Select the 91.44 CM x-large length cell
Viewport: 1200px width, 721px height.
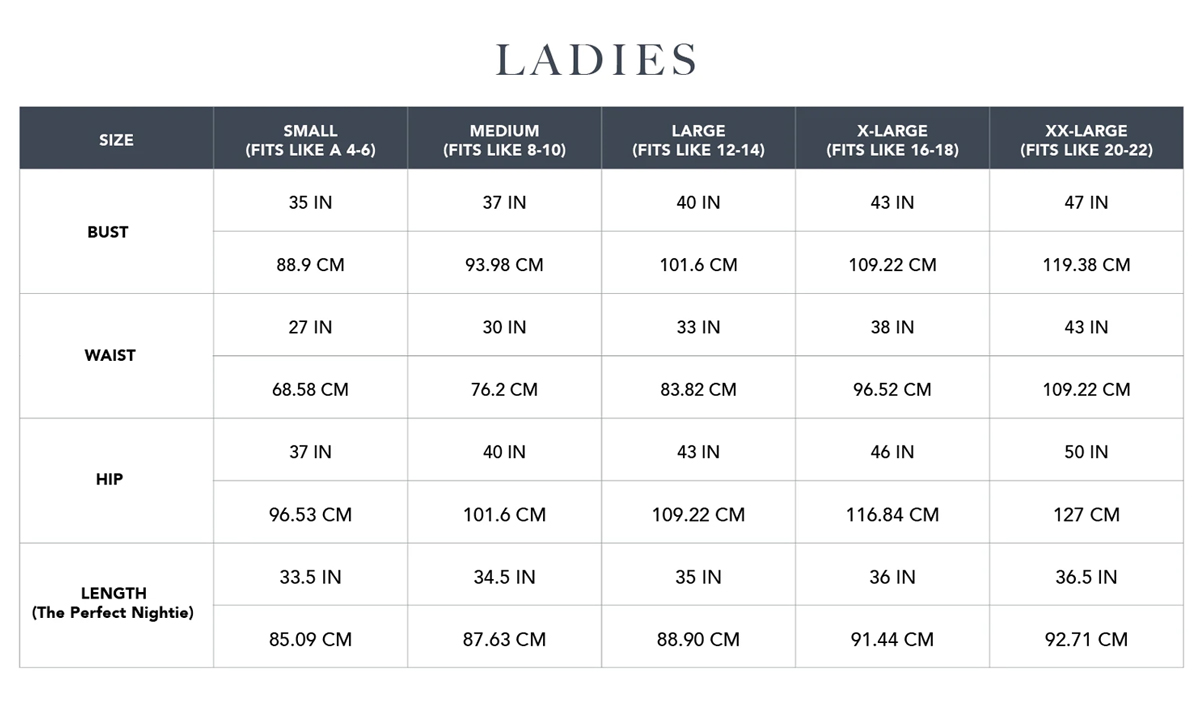click(892, 638)
